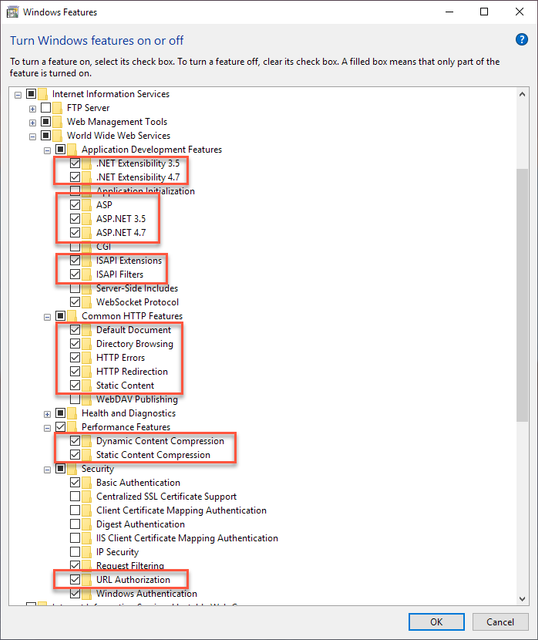
Task: Click the WebSocket Protocol folder icon
Action: click(87, 302)
